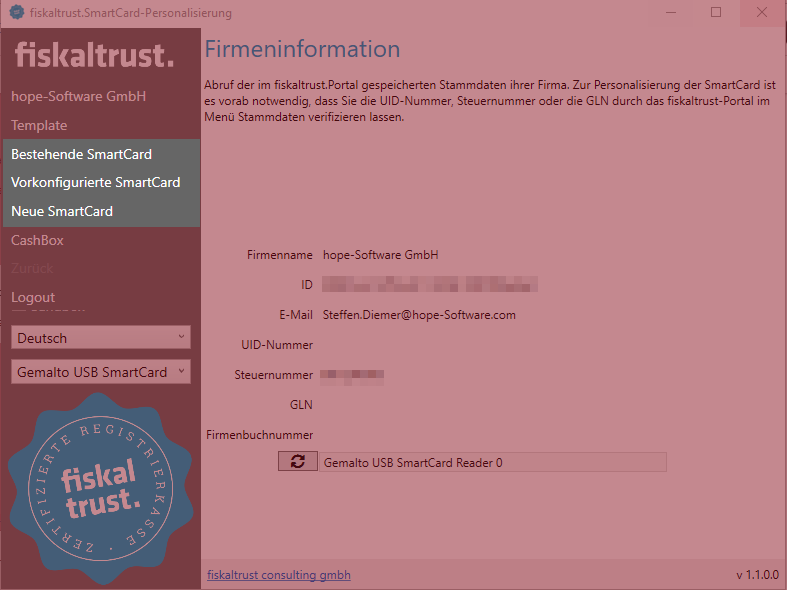
Task: Click the Steuernummer label
Action: point(274,375)
